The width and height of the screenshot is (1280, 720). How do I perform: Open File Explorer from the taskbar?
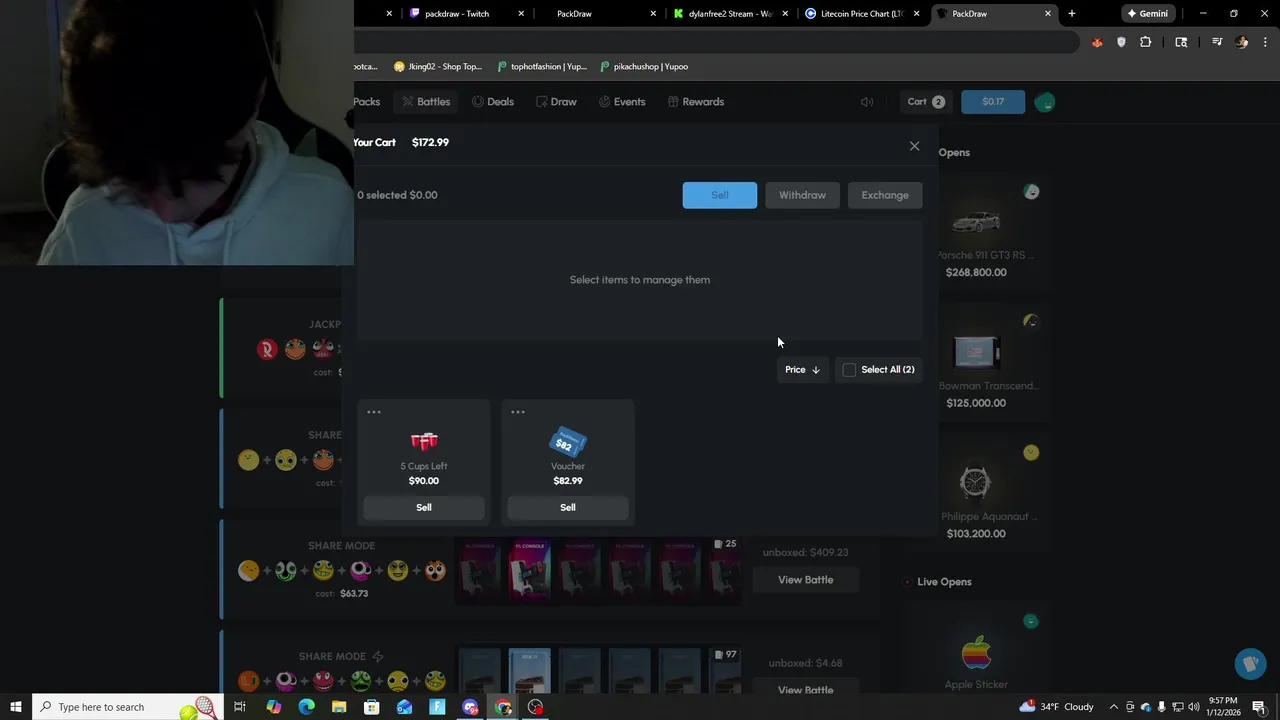[x=339, y=707]
